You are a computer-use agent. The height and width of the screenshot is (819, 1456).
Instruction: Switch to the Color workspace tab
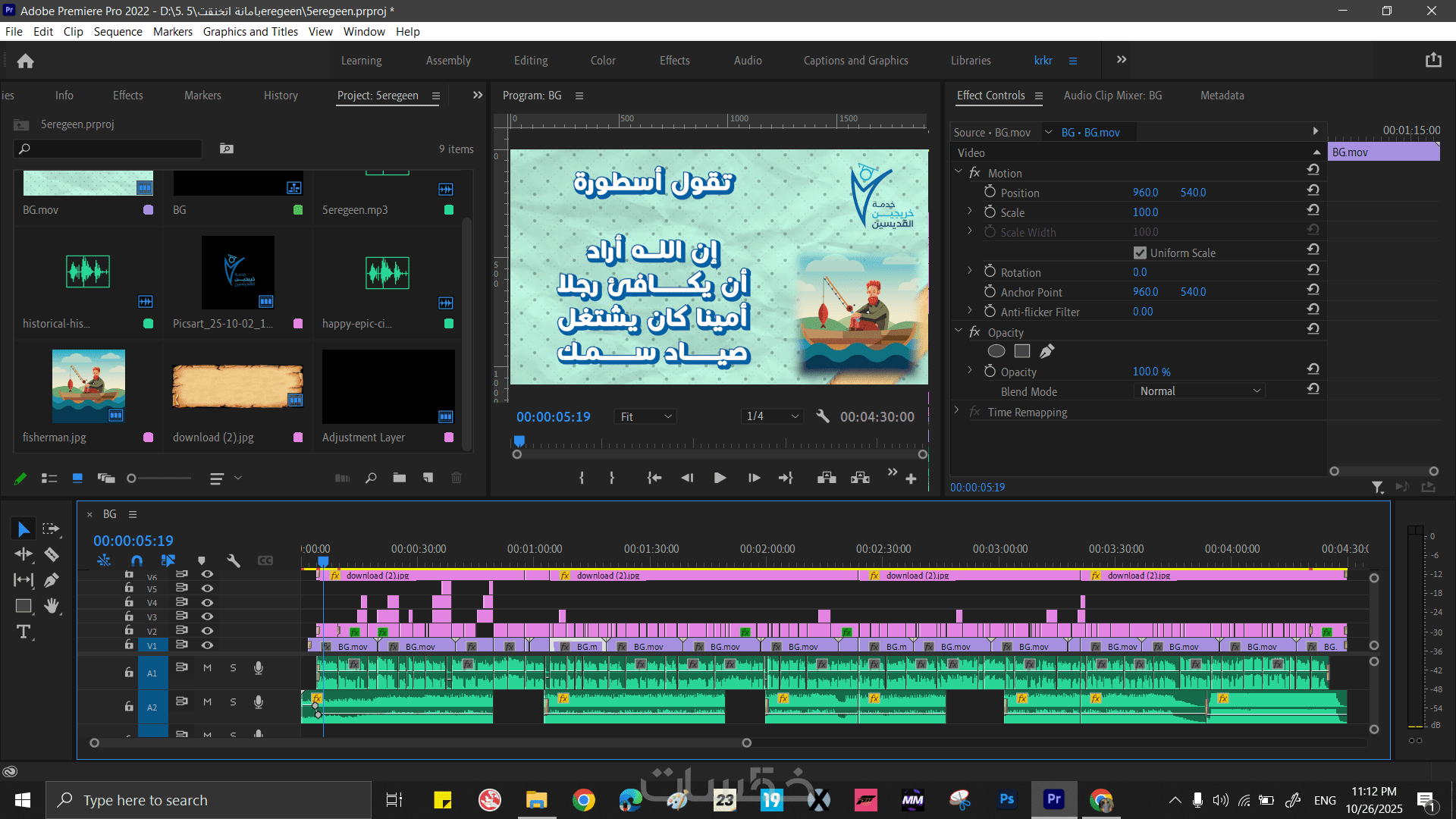pyautogui.click(x=603, y=61)
